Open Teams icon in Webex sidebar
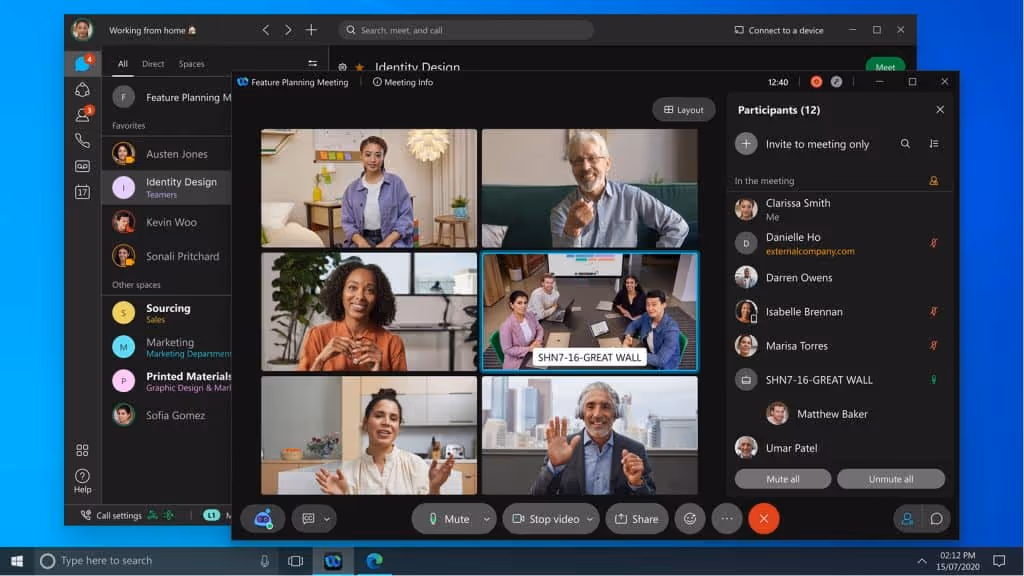The image size is (1024, 576). tap(82, 89)
